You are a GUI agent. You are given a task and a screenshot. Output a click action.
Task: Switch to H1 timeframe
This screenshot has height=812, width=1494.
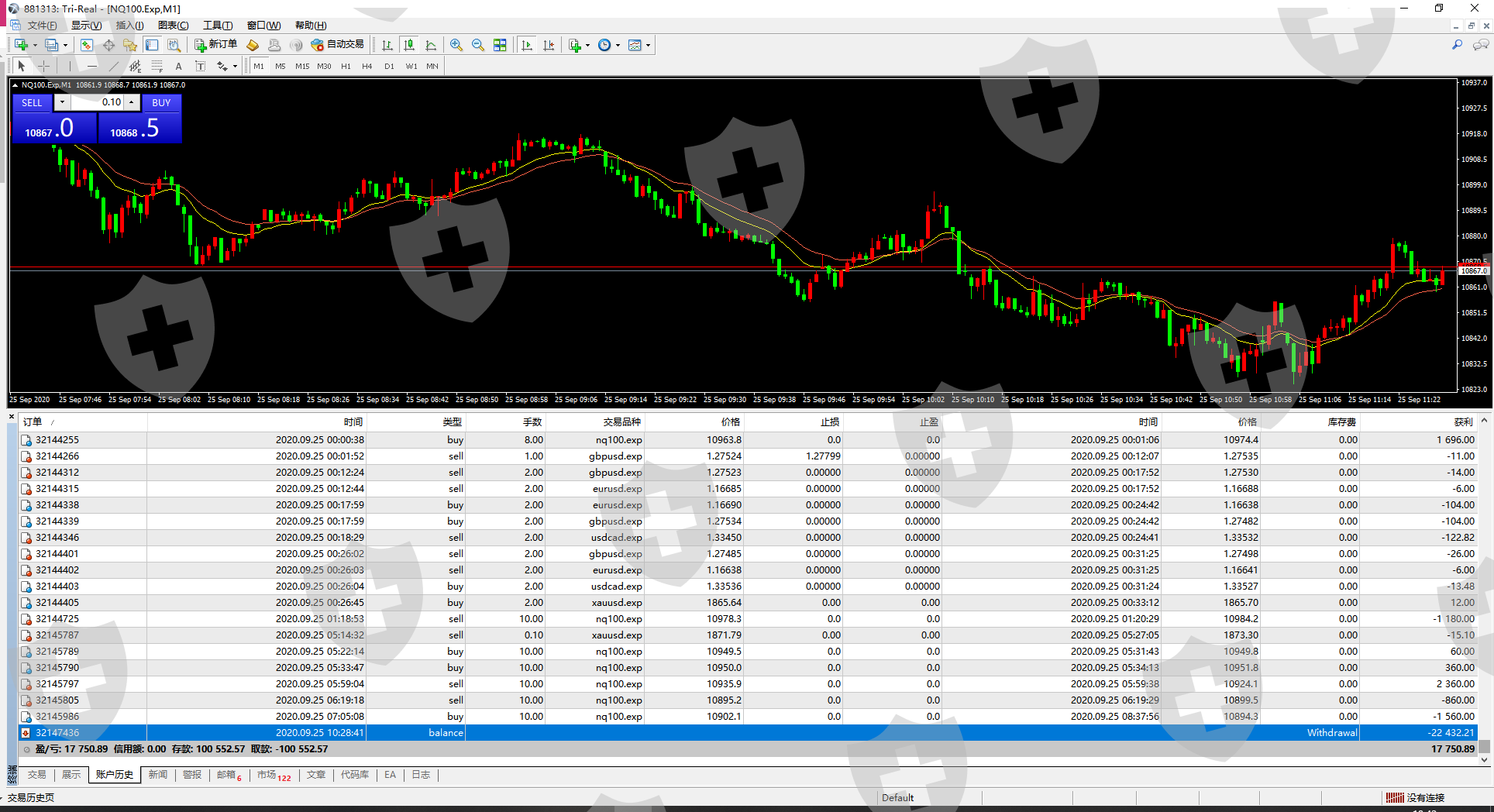click(x=346, y=66)
